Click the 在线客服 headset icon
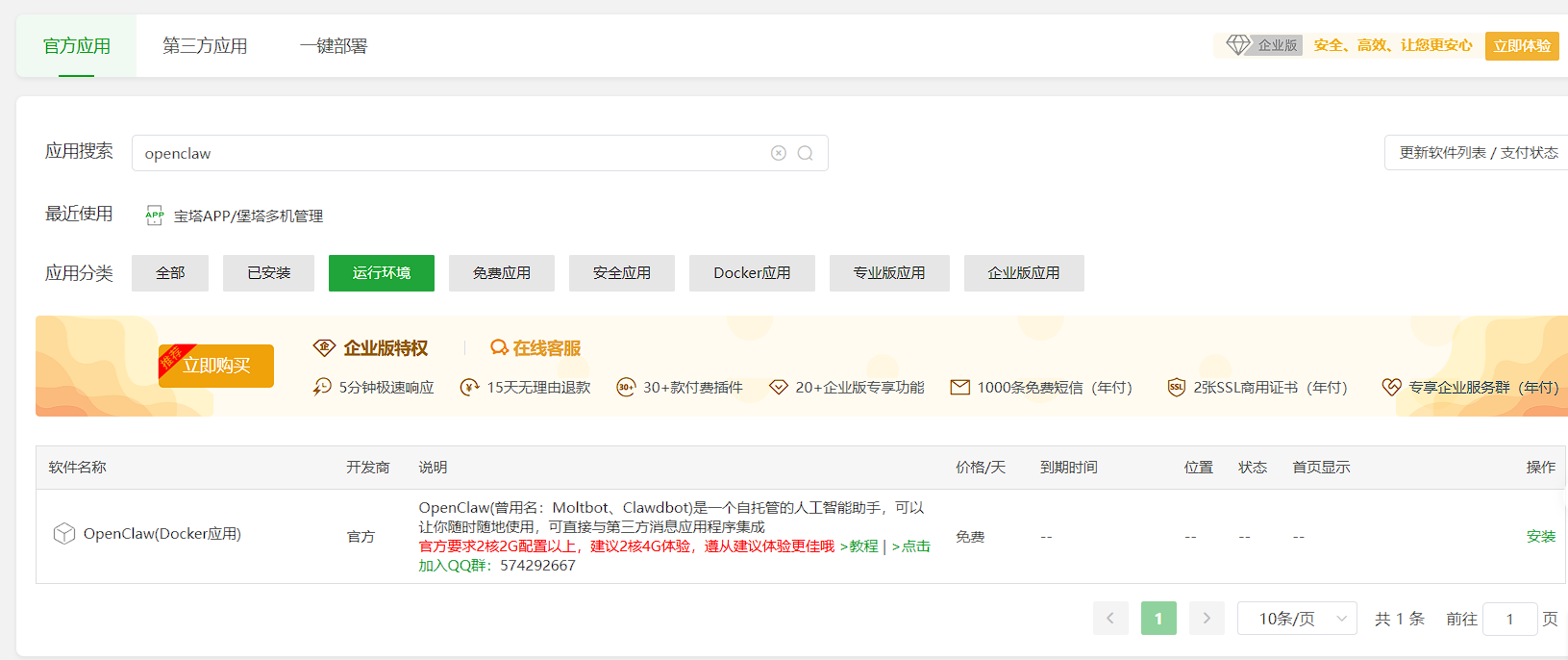The image size is (1568, 660). tap(499, 347)
